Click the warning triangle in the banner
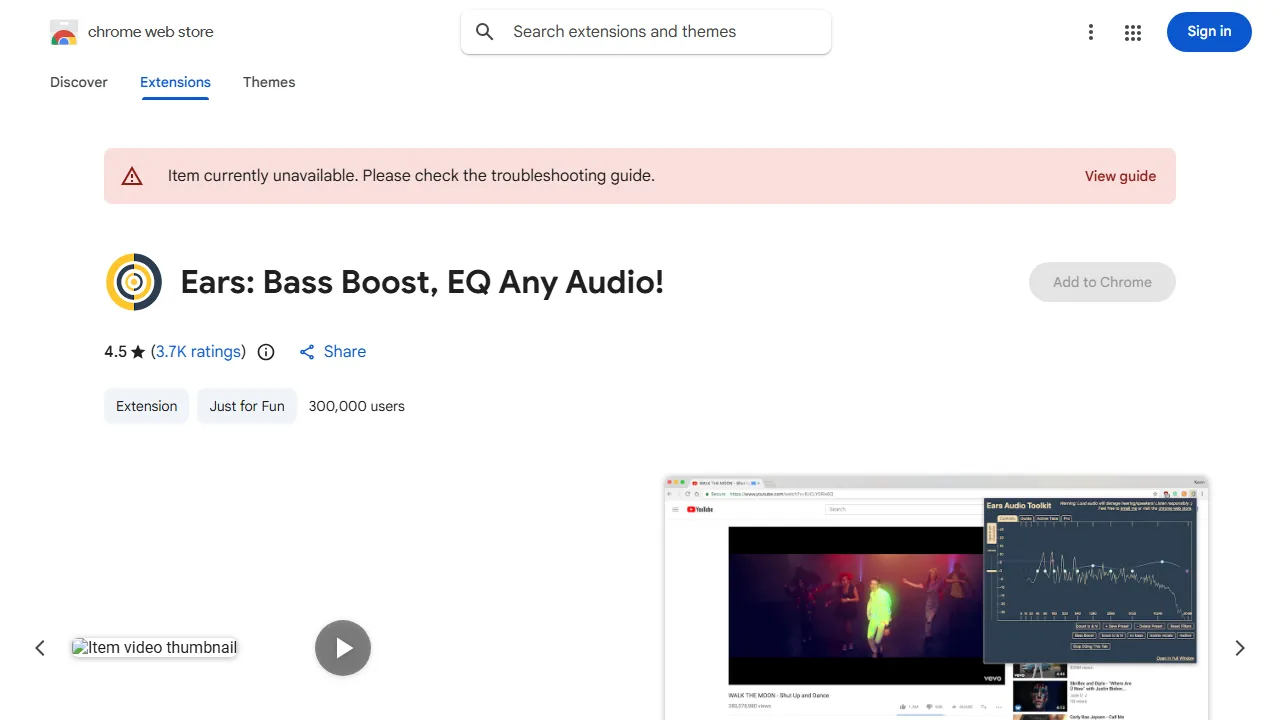Viewport: 1280px width, 720px height. click(x=132, y=175)
